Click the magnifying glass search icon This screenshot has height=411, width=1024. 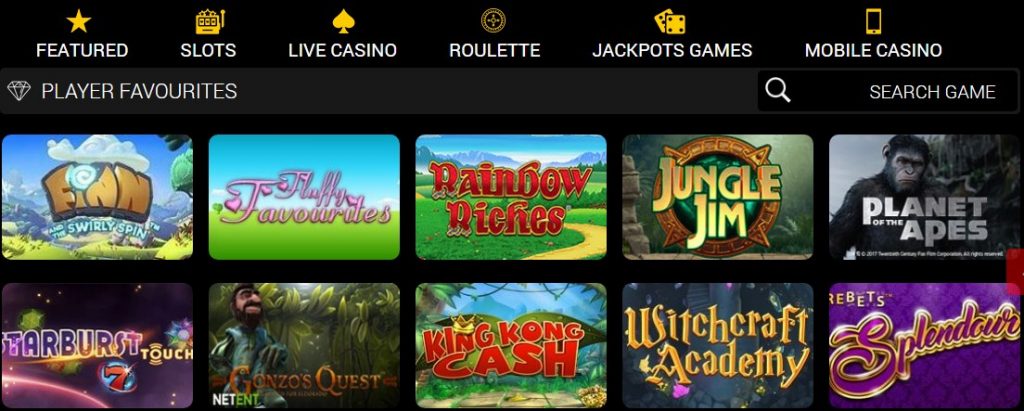[x=778, y=90]
